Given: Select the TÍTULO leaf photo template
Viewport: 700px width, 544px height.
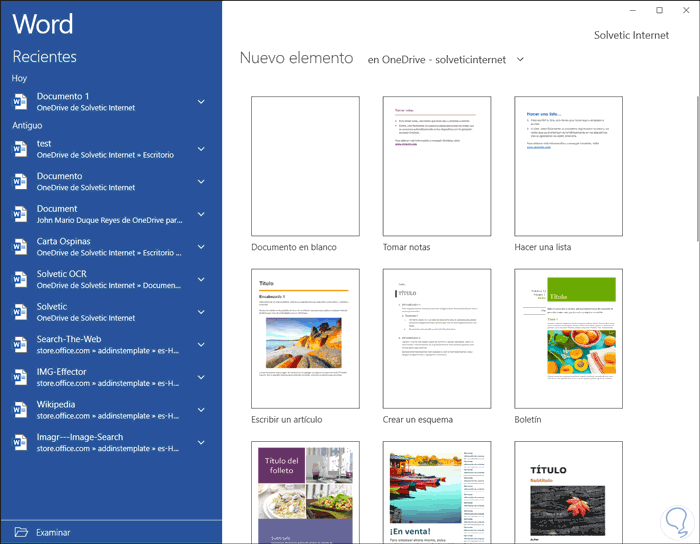Looking at the screenshot, I should [x=568, y=492].
